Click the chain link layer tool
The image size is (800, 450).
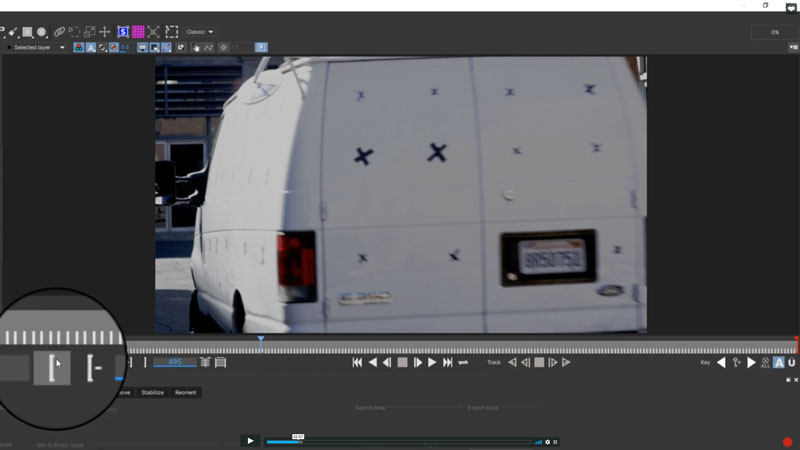coord(59,32)
